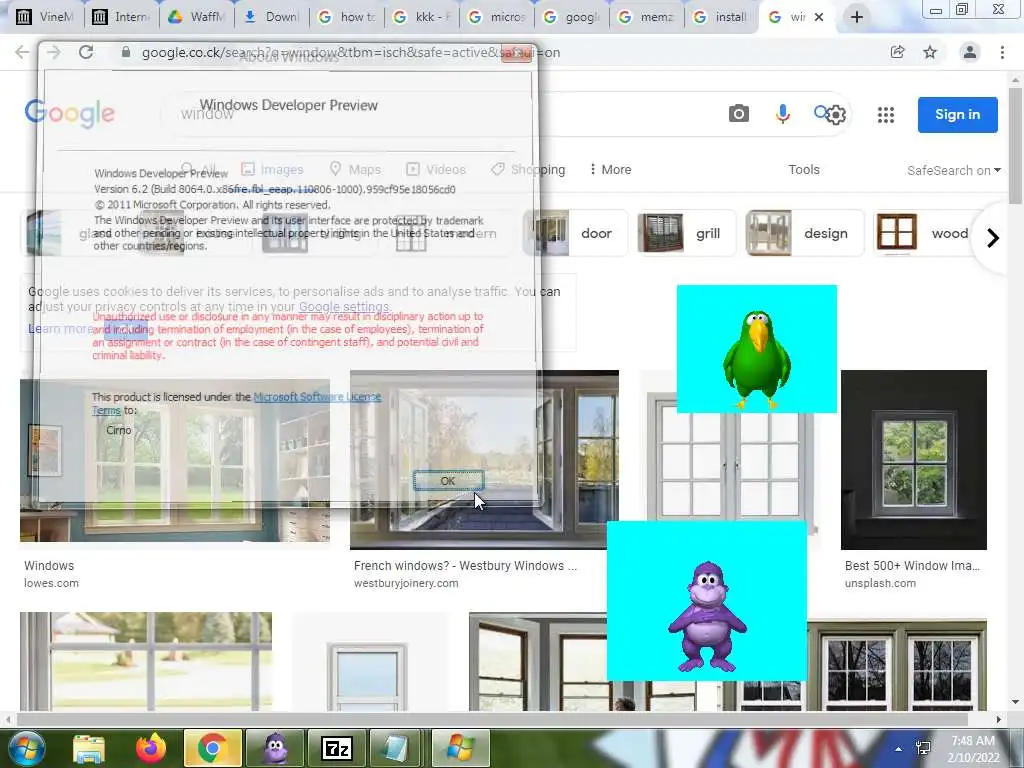1024x768 pixels.
Task: Click the vertical page scrollbar
Action: point(1014,144)
